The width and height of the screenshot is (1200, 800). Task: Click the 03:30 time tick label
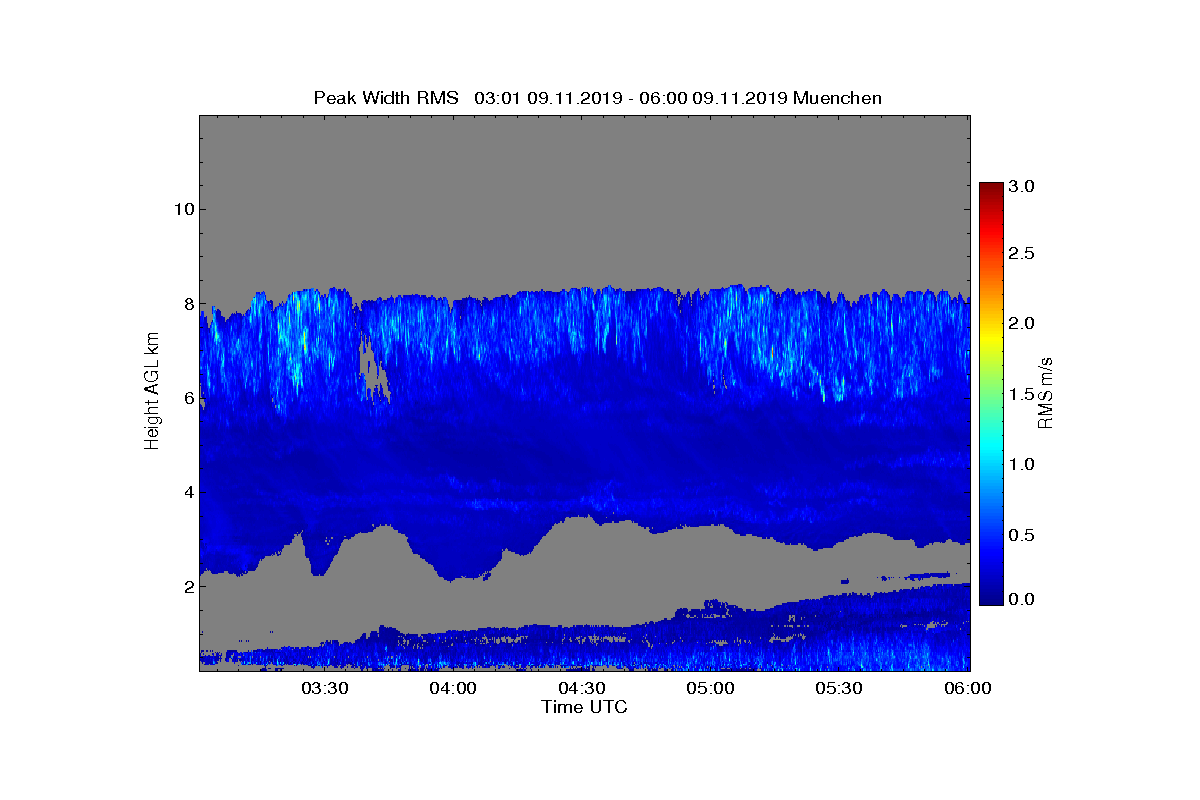point(324,688)
